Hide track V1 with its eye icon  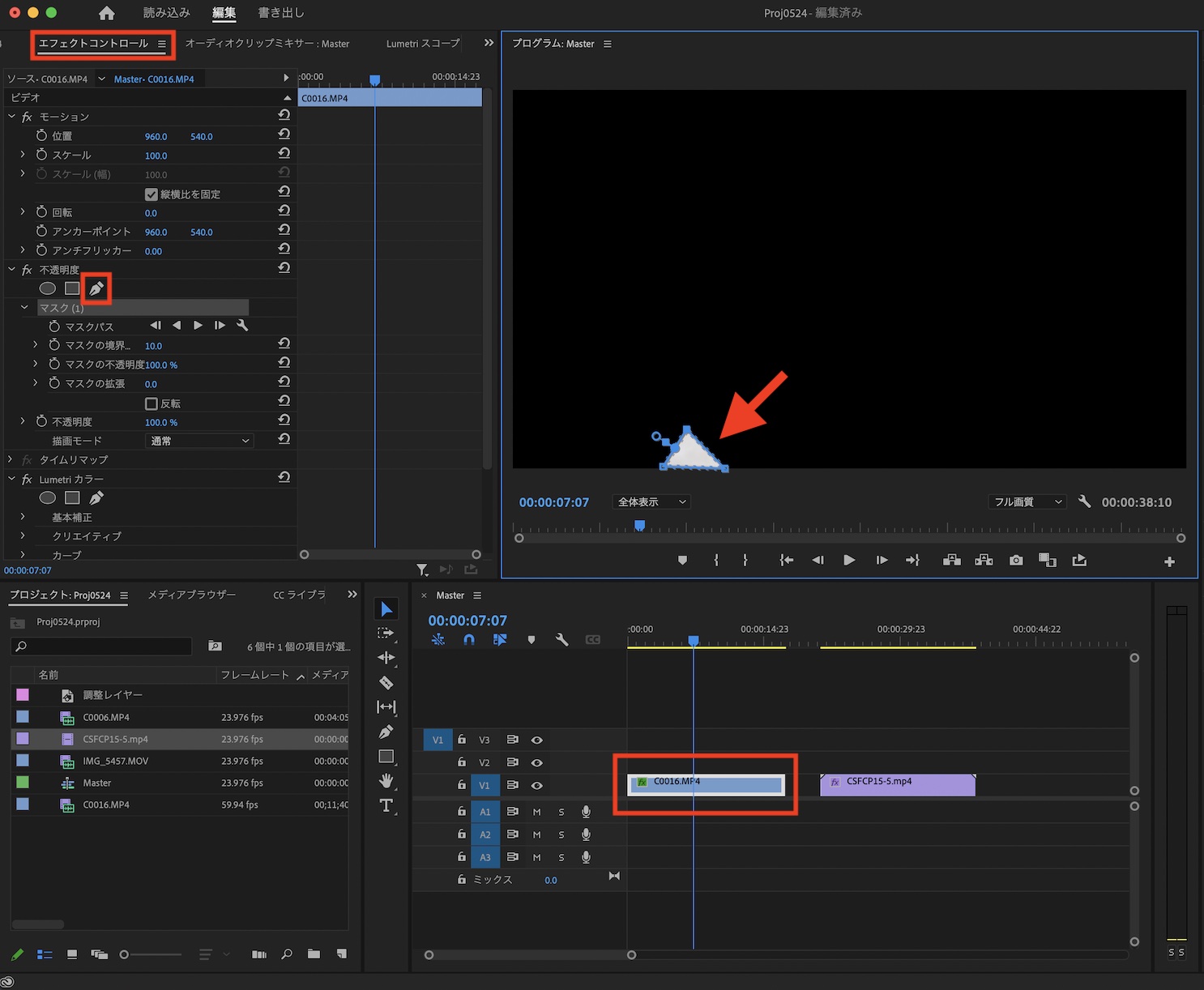536,785
